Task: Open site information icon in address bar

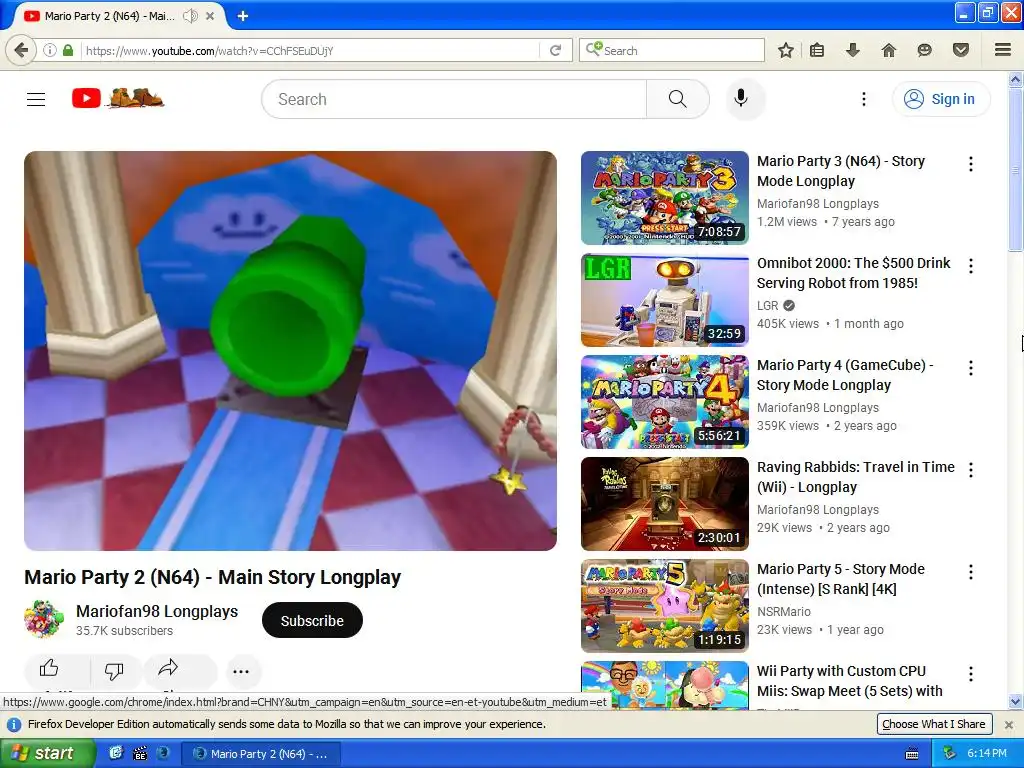Action: 50,50
